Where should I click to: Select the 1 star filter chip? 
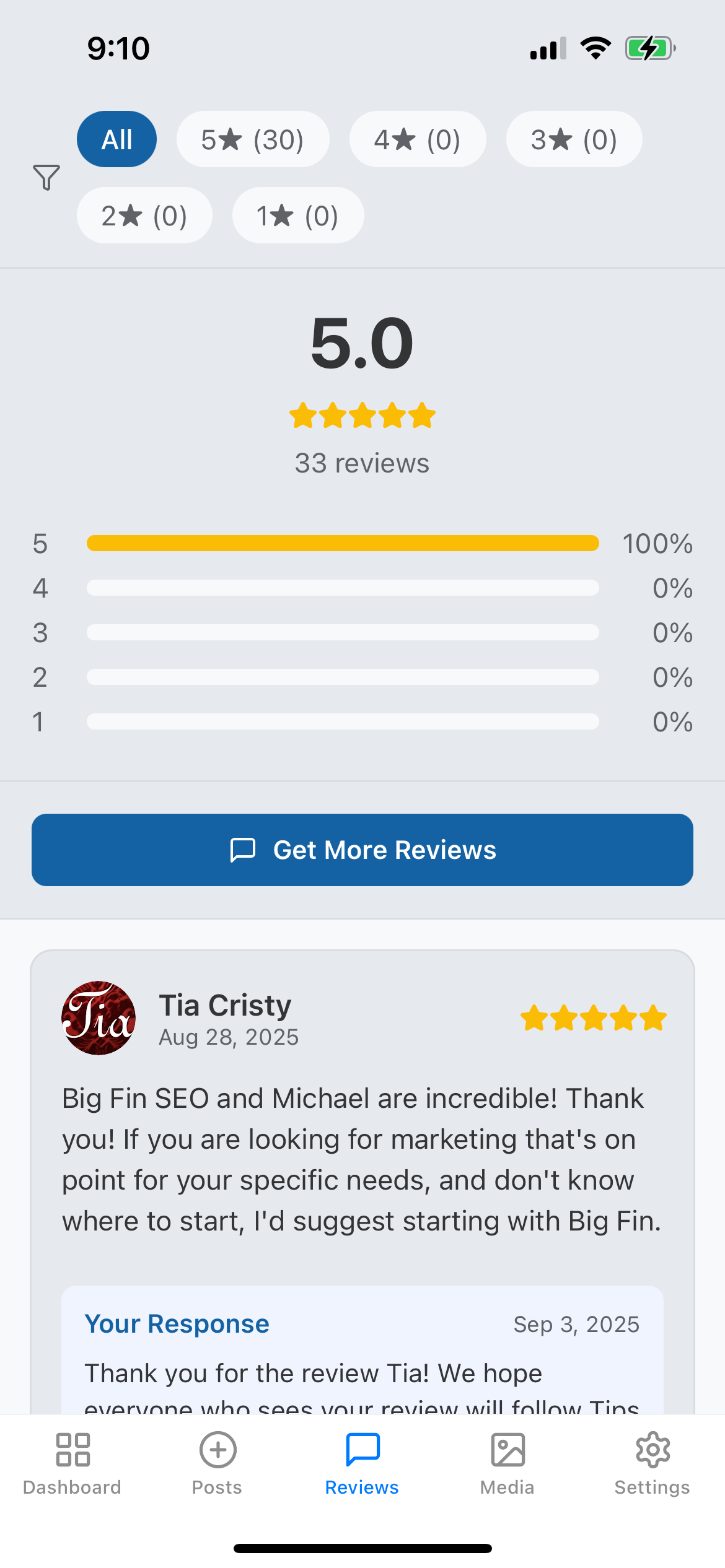pos(297,216)
